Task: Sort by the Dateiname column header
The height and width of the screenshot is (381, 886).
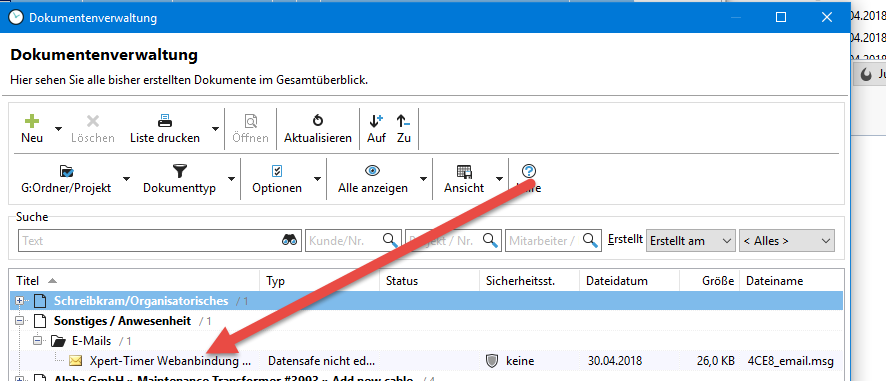Action: coord(791,281)
